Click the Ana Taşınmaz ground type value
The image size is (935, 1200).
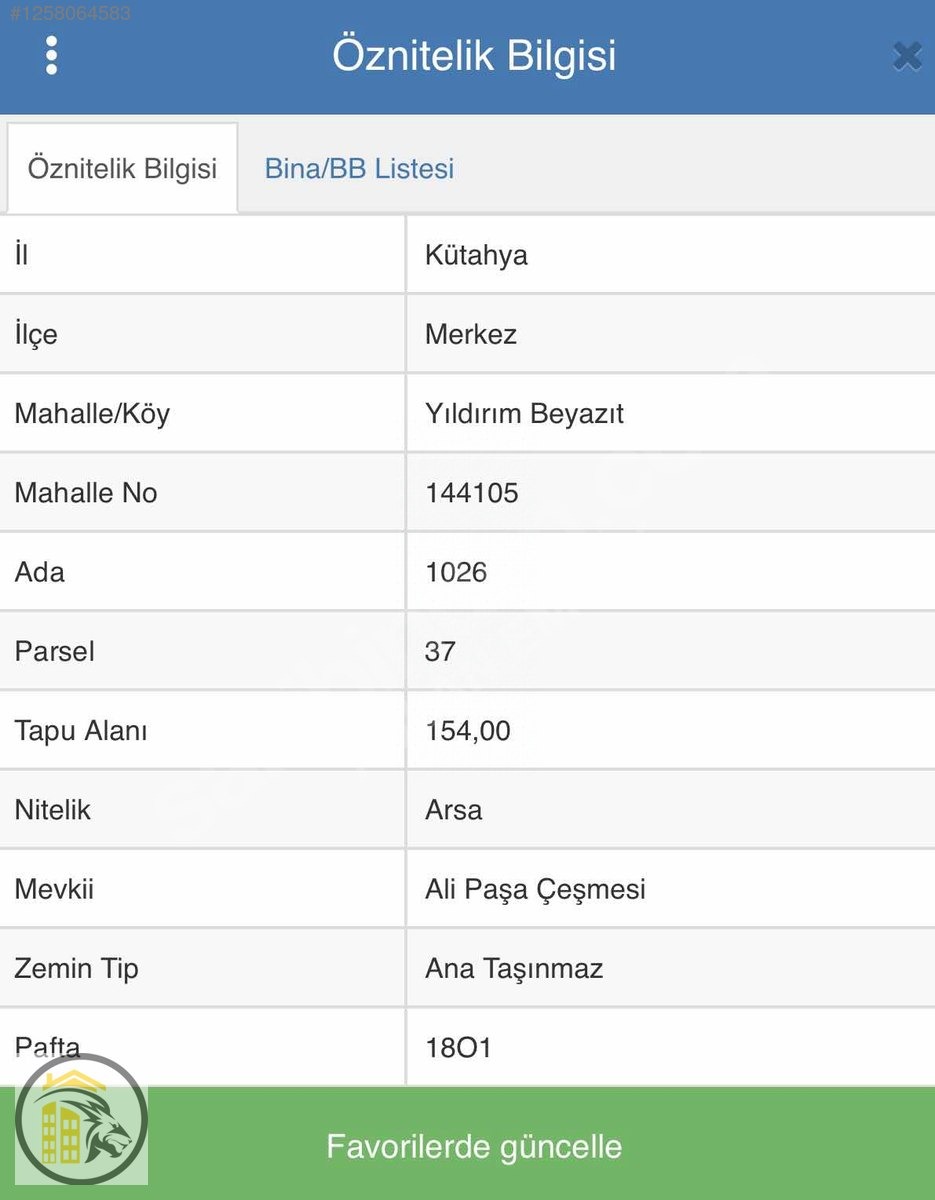click(x=514, y=968)
